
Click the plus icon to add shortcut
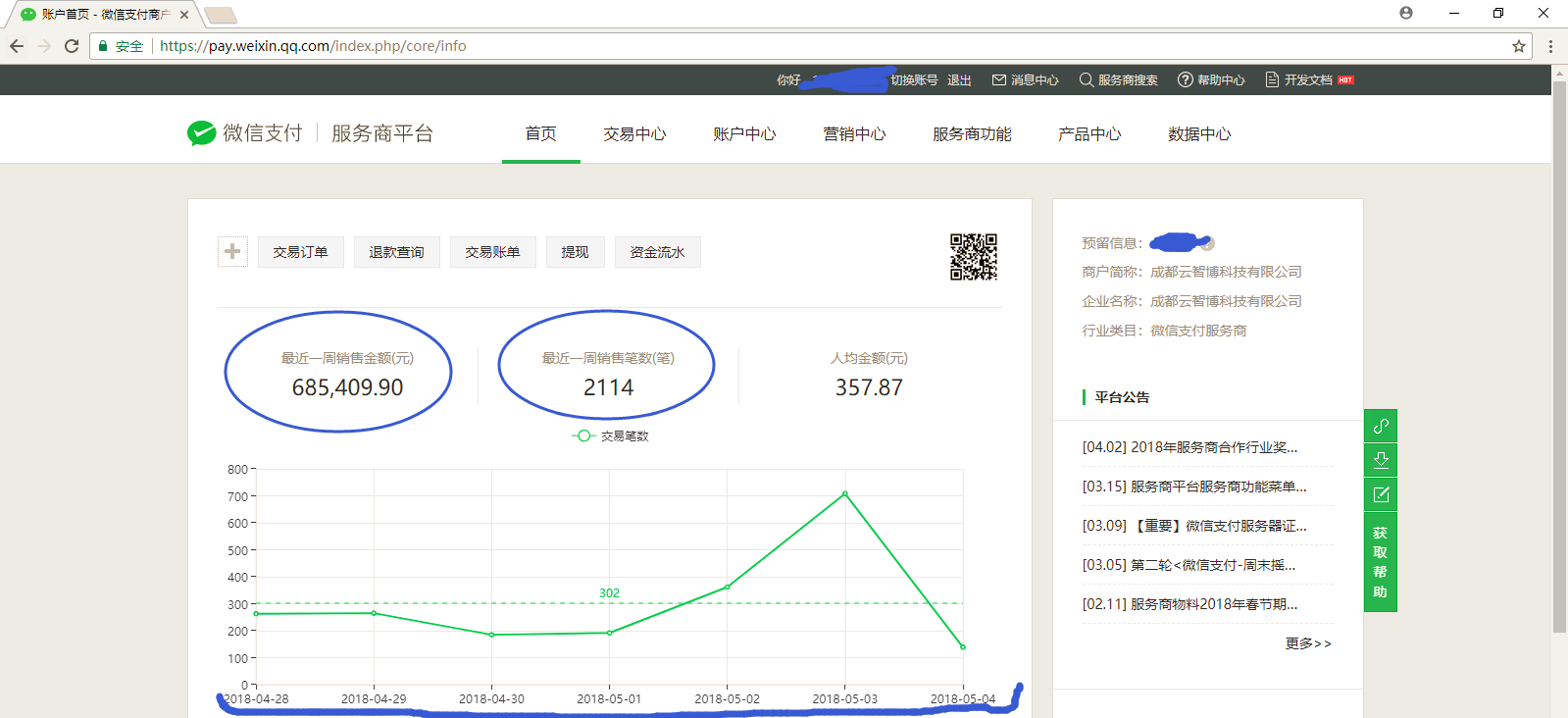pyautogui.click(x=232, y=252)
